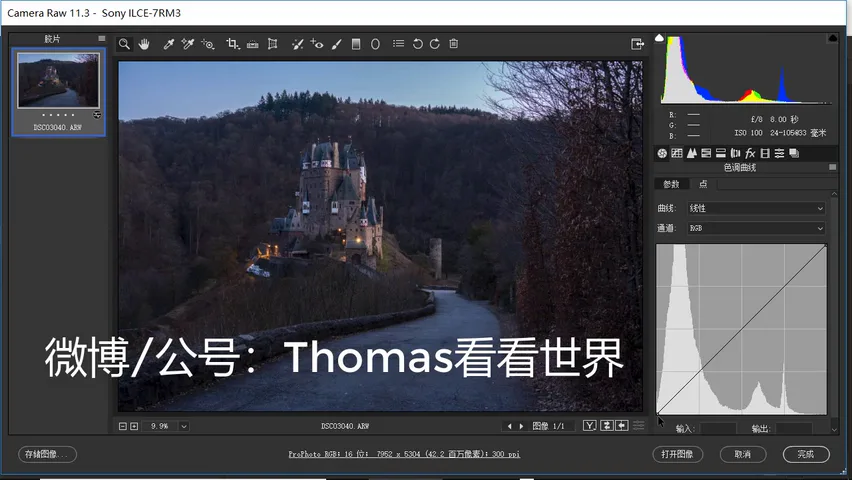The image size is (852, 480).
Task: Select the Crop tool
Action: coord(233,44)
